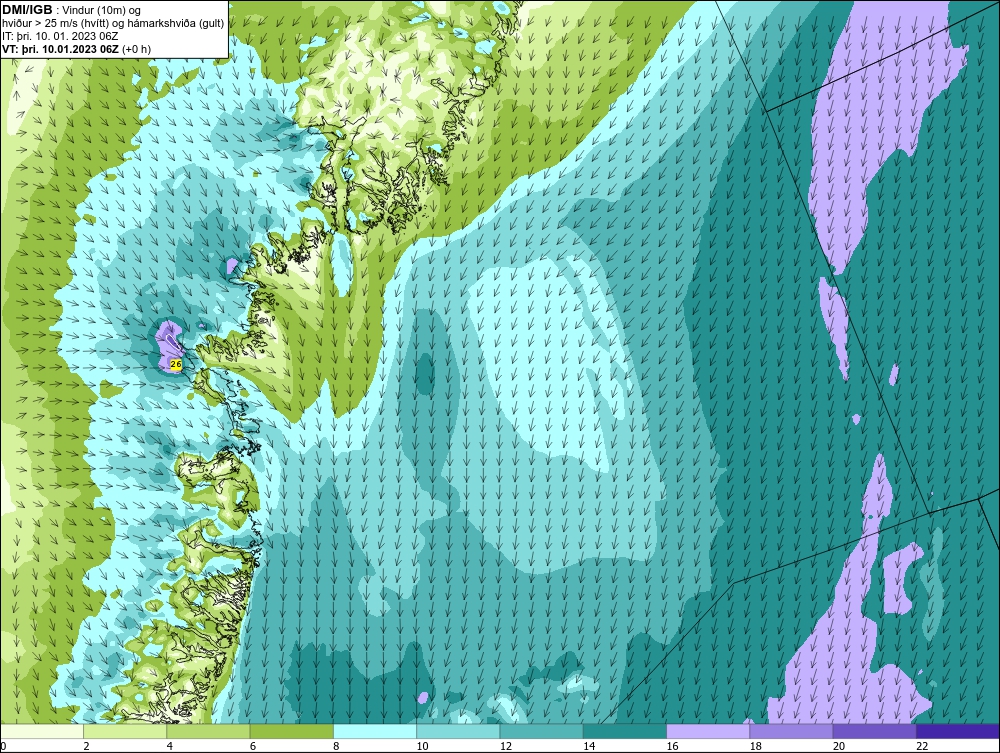Choose the 8–10 m/s light cyan swatch
Image resolution: width=1000 pixels, height=753 pixels.
pyautogui.click(x=375, y=731)
